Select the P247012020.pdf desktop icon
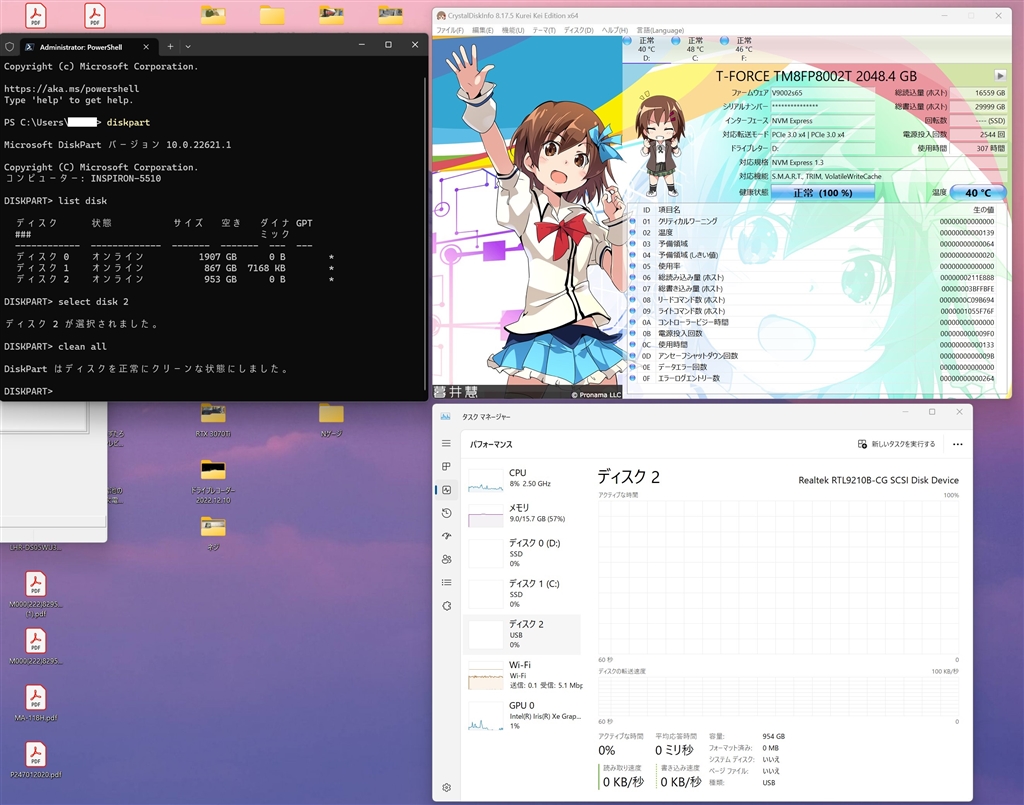This screenshot has height=805, width=1024. click(36, 759)
